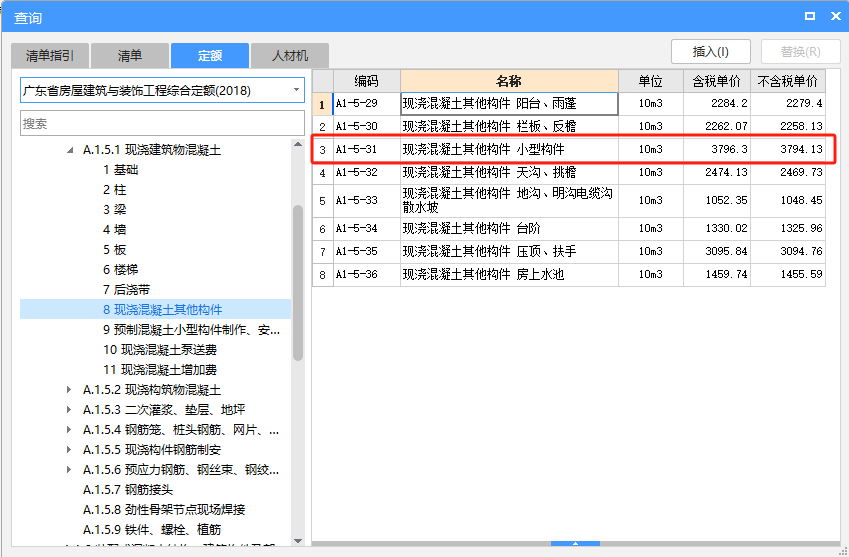Close the 查询 dialog window
849x557 pixels.
(x=835, y=16)
